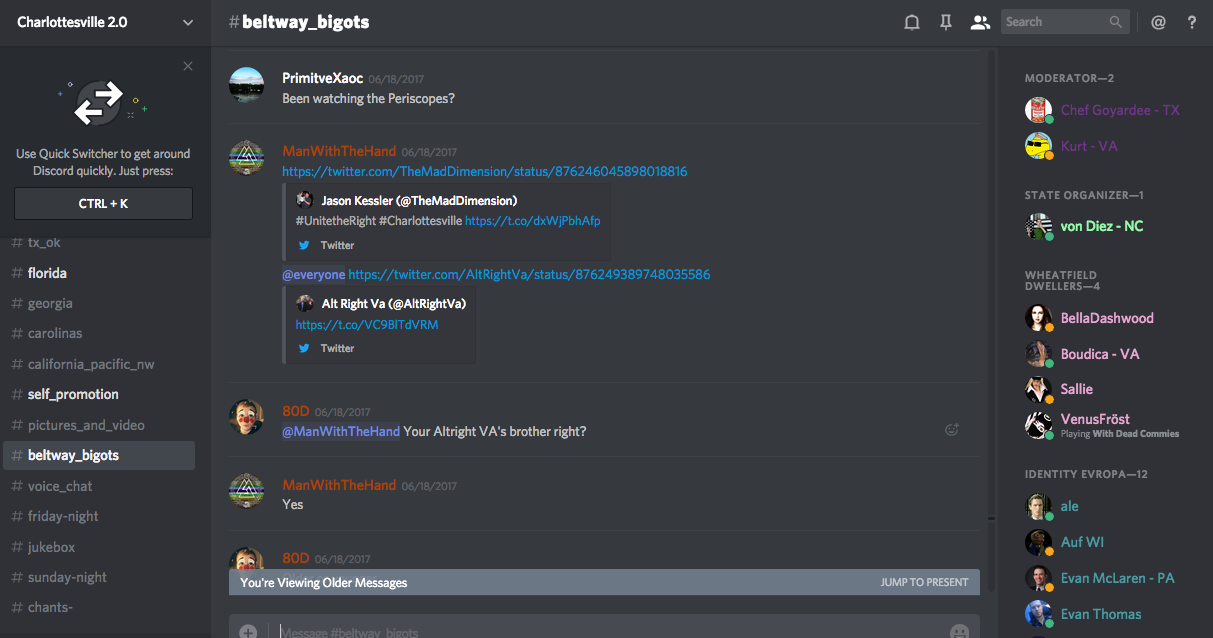Viewport: 1213px width, 638px height.
Task: Click the upload plus button in message box
Action: coord(248,631)
